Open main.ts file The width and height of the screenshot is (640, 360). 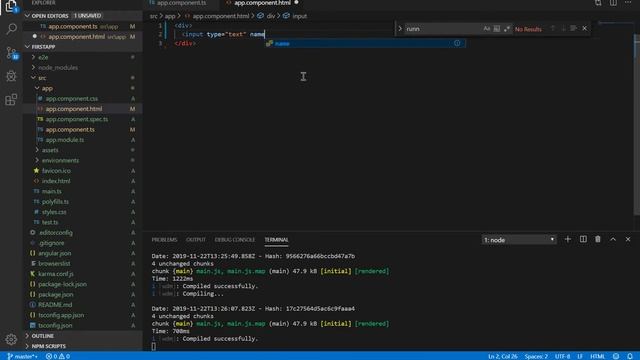(x=51, y=191)
